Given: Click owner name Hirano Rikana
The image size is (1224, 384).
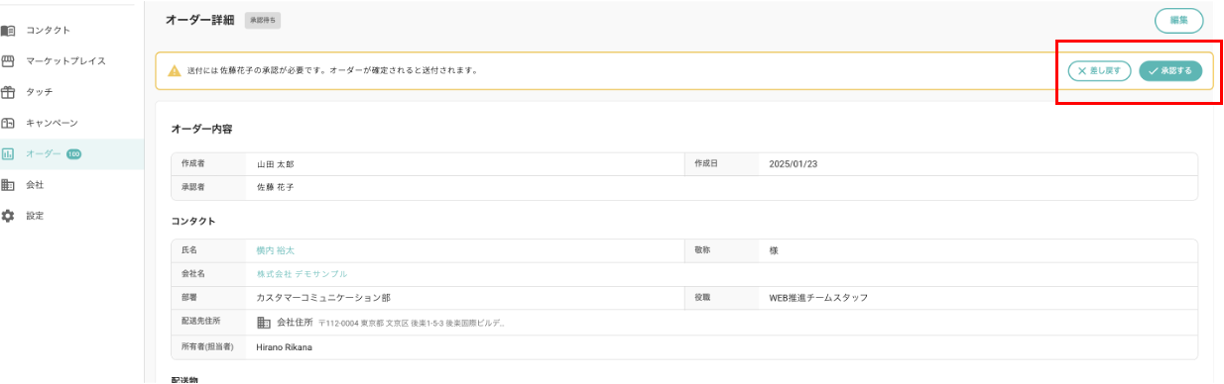Looking at the screenshot, I should point(285,348).
